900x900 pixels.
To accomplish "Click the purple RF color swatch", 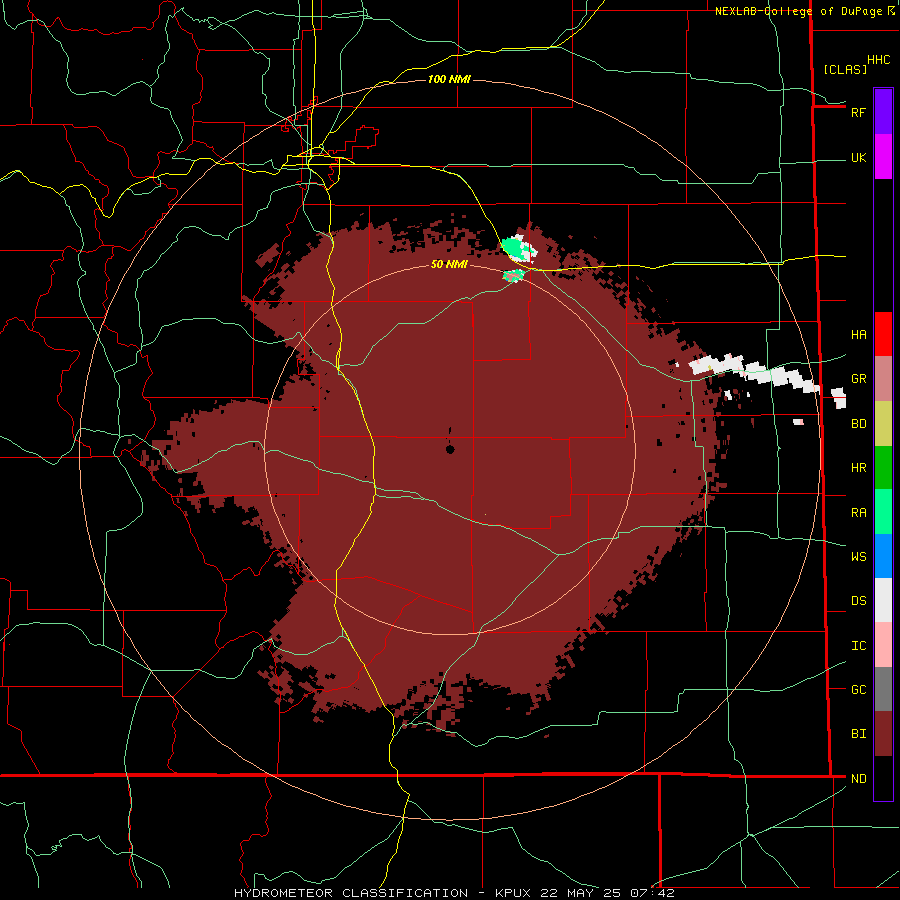I will coord(883,112).
